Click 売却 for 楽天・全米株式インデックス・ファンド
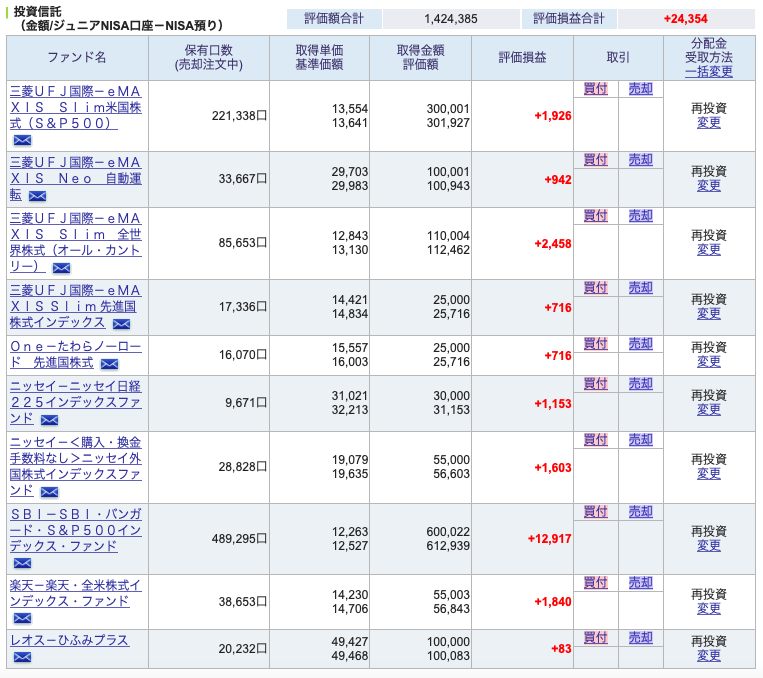 pyautogui.click(x=640, y=583)
